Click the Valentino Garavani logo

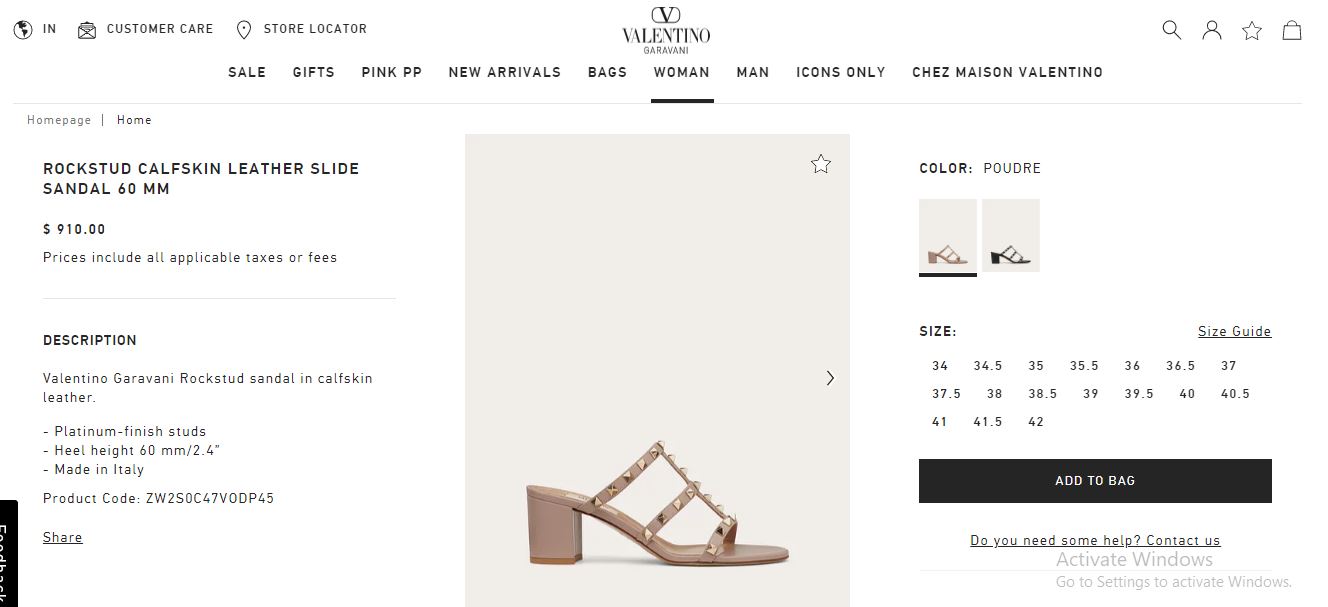666,28
